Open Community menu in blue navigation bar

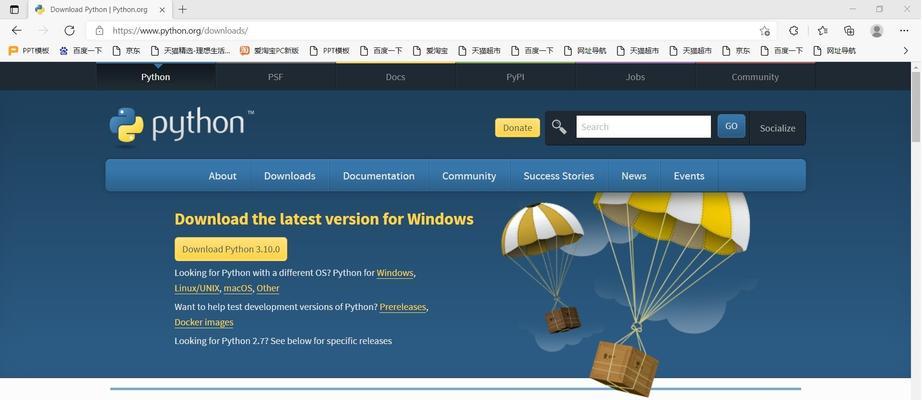pyautogui.click(x=469, y=176)
